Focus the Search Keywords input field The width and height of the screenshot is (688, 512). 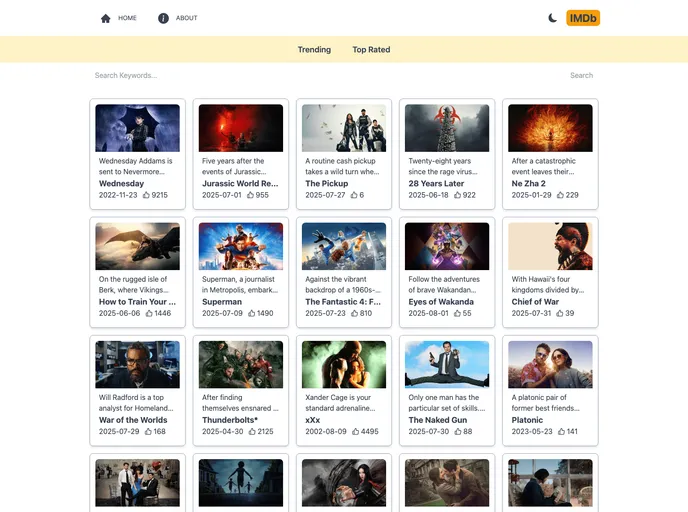pos(327,75)
